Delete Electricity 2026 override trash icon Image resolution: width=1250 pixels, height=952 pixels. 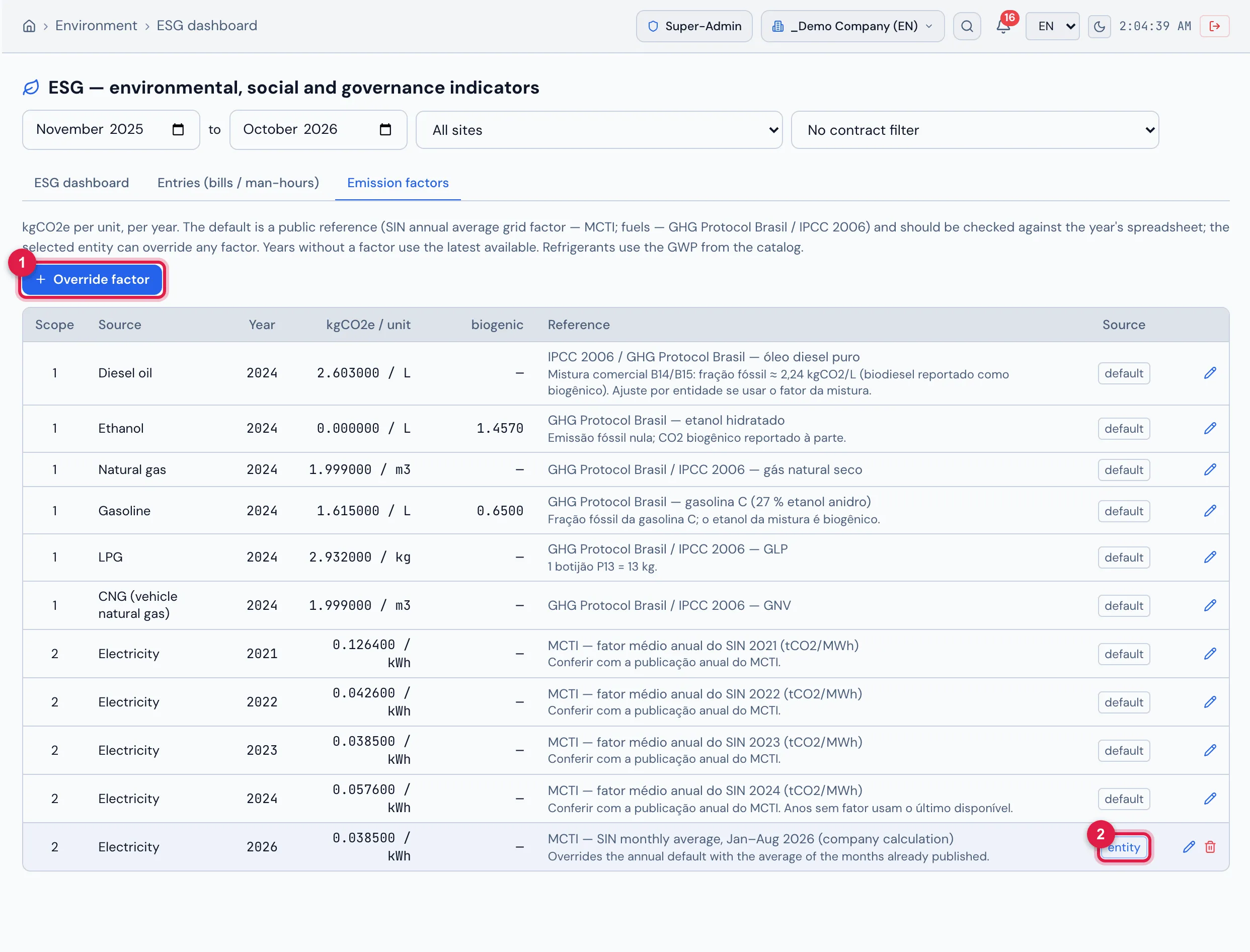pyautogui.click(x=1210, y=847)
